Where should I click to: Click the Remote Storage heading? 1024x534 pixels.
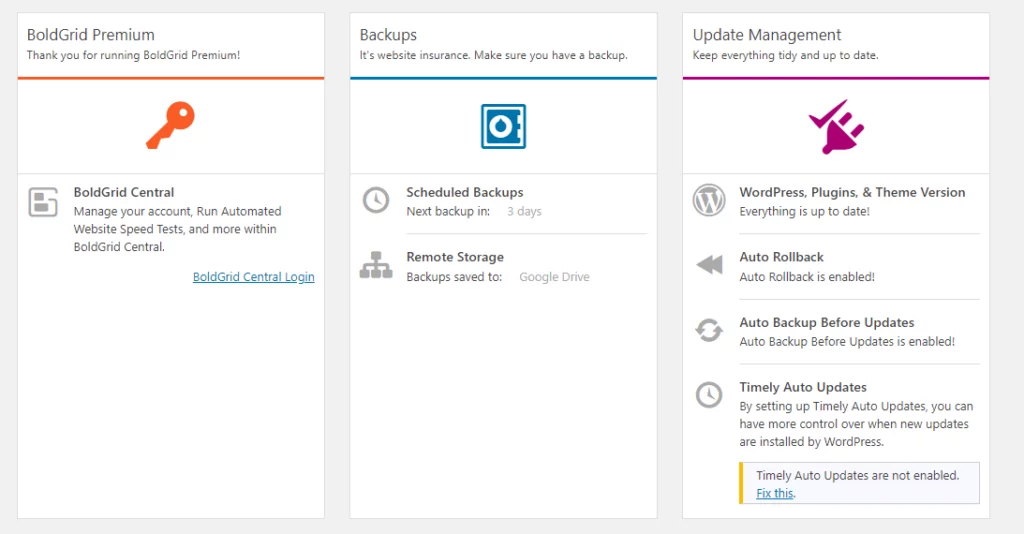point(455,257)
